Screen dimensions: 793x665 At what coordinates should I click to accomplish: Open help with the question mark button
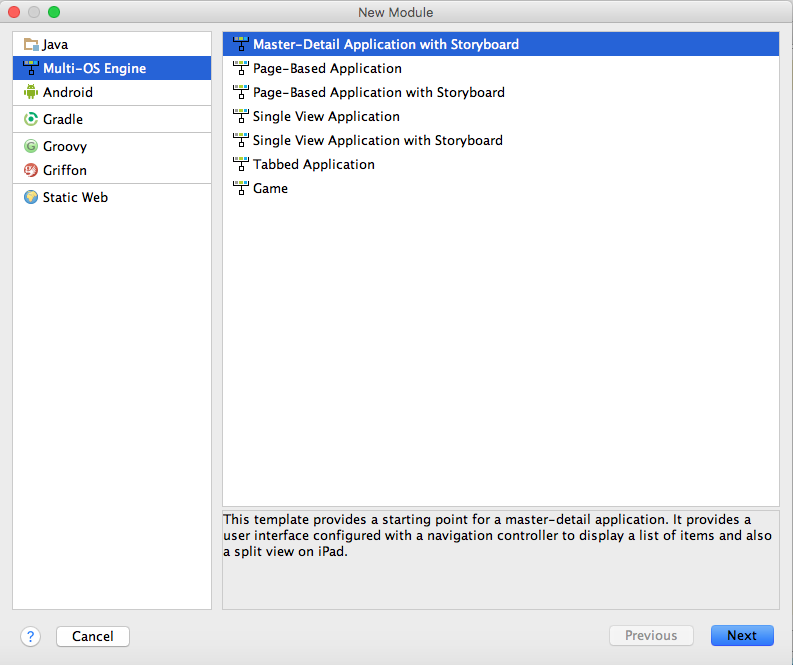pyautogui.click(x=30, y=636)
